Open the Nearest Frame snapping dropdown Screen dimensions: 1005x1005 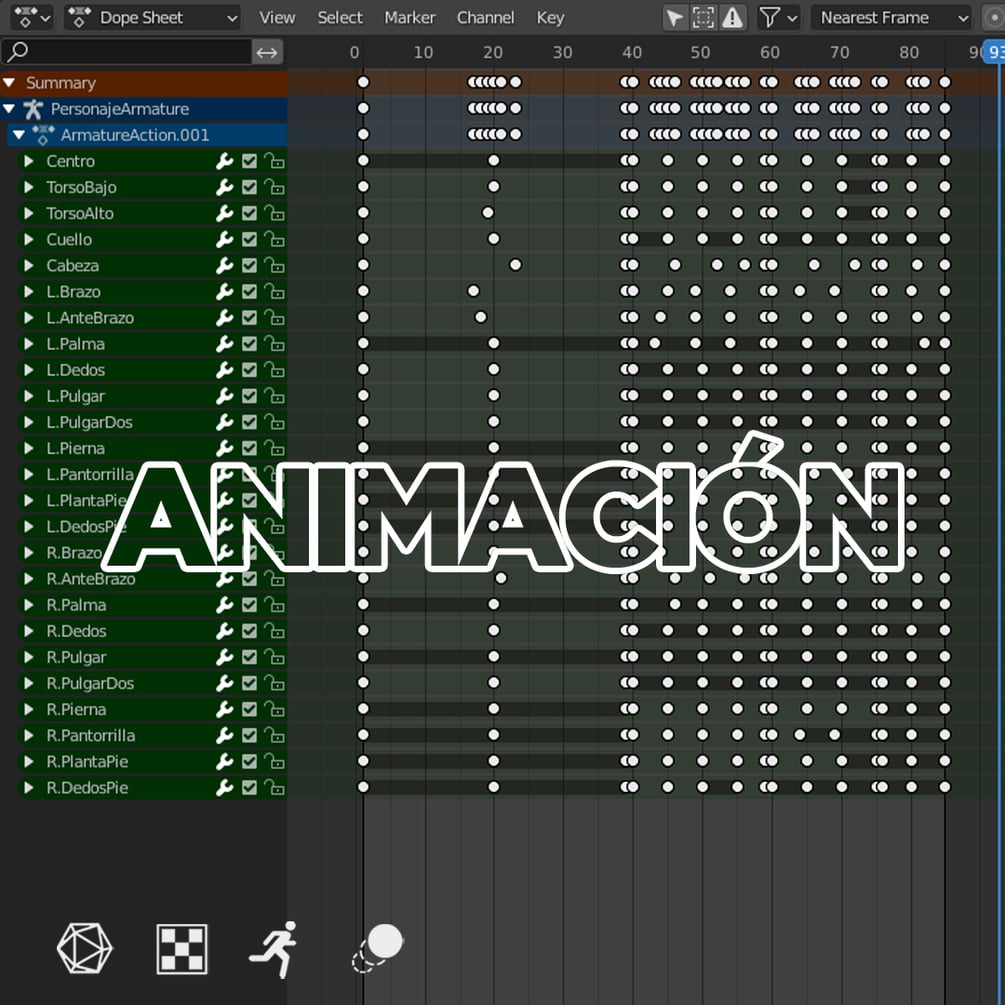tap(891, 18)
